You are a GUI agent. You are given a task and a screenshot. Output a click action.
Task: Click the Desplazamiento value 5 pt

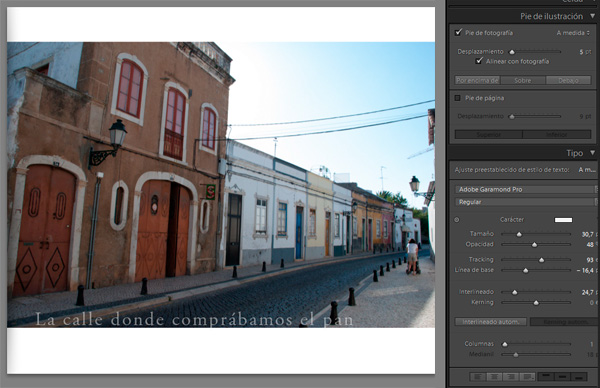[585, 52]
